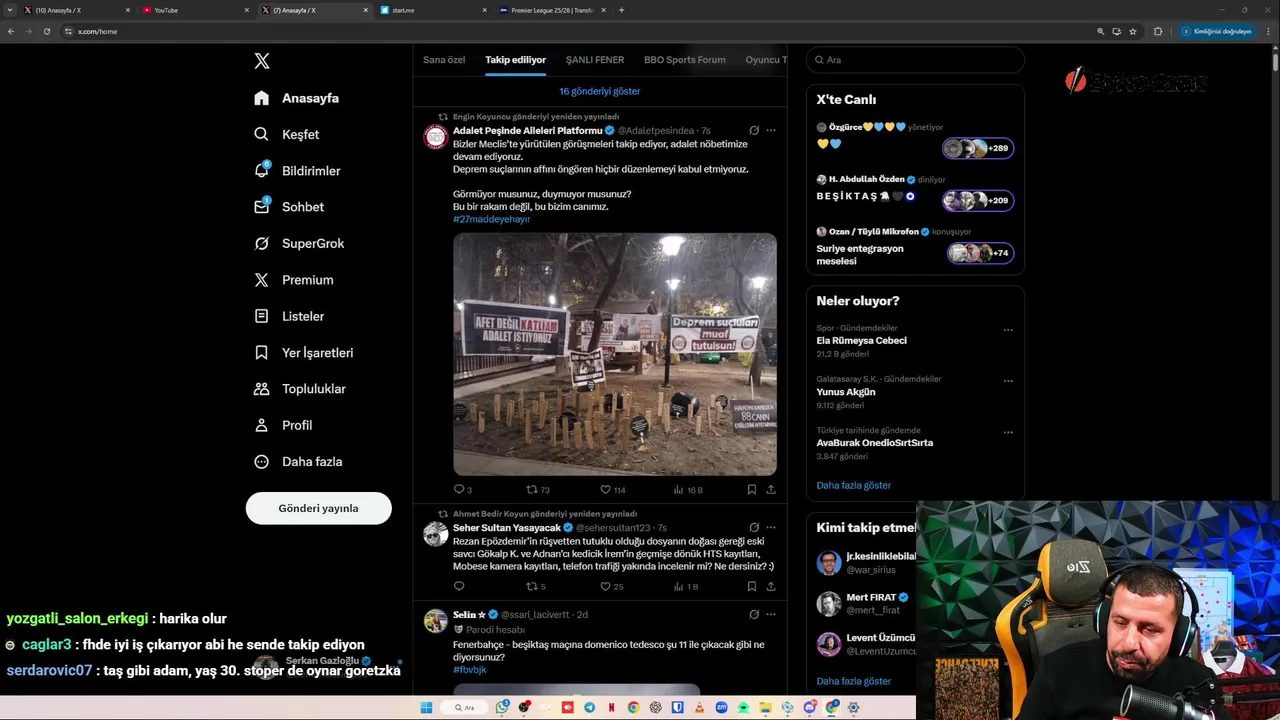Screen dimensions: 1280x720
Task: Open Yunus Akgün trend
Action: click(846, 392)
